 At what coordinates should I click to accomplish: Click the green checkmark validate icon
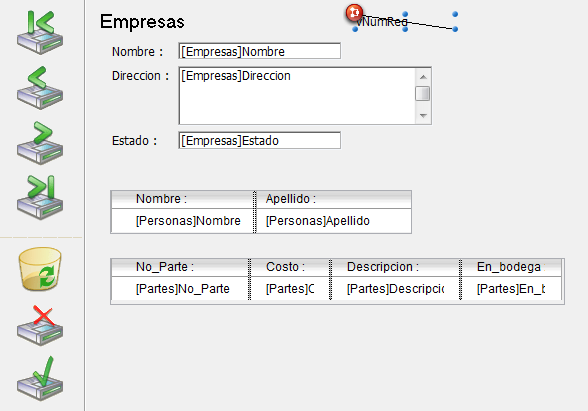[x=40, y=379]
